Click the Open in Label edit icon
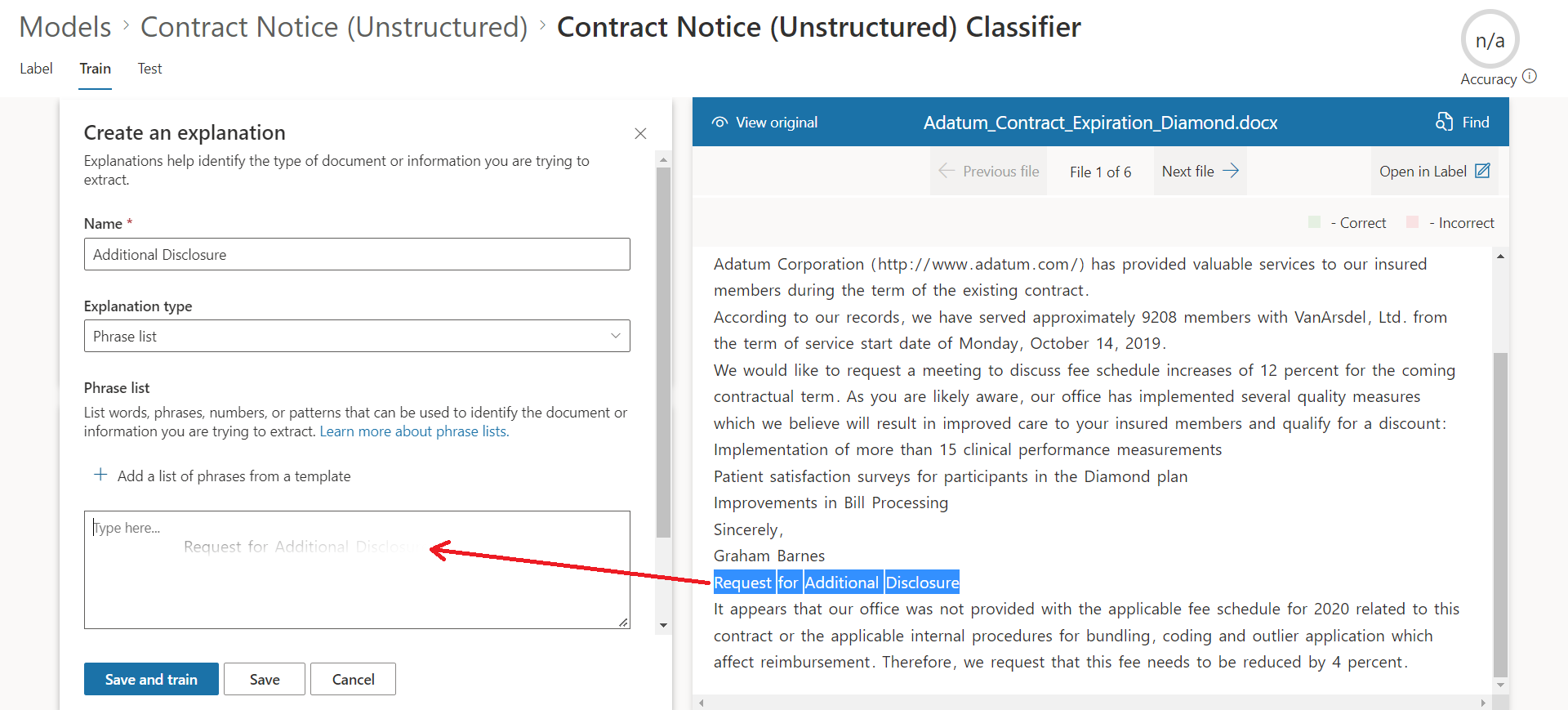 tap(1482, 171)
